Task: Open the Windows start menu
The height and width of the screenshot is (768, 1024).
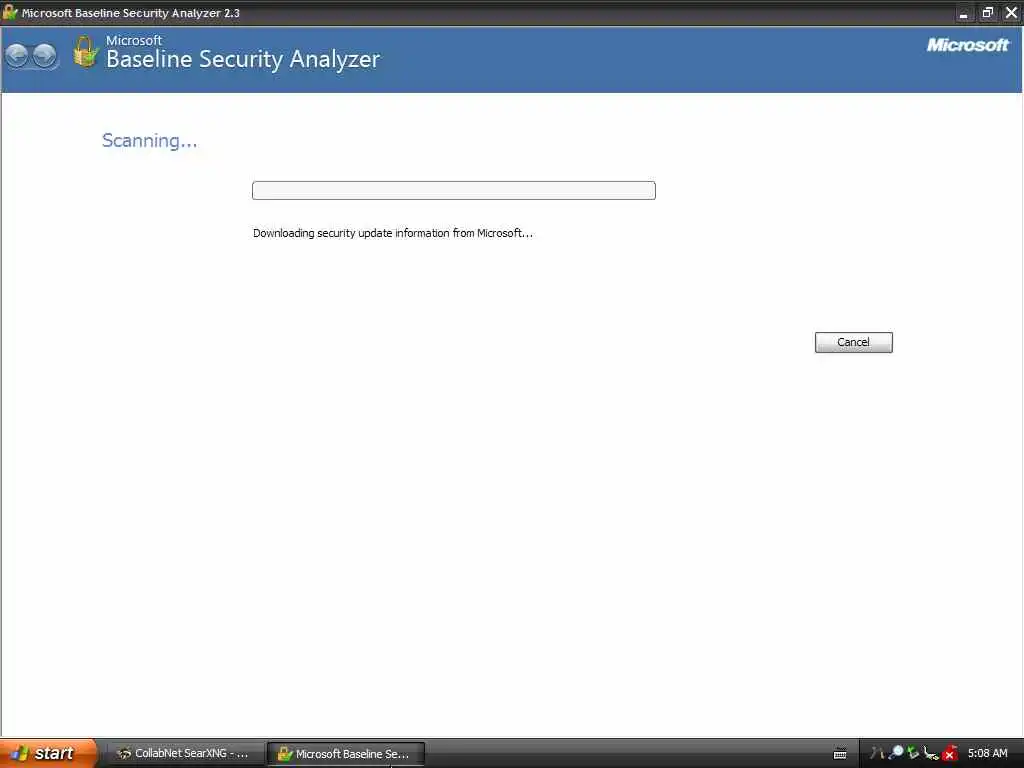Action: [48, 753]
